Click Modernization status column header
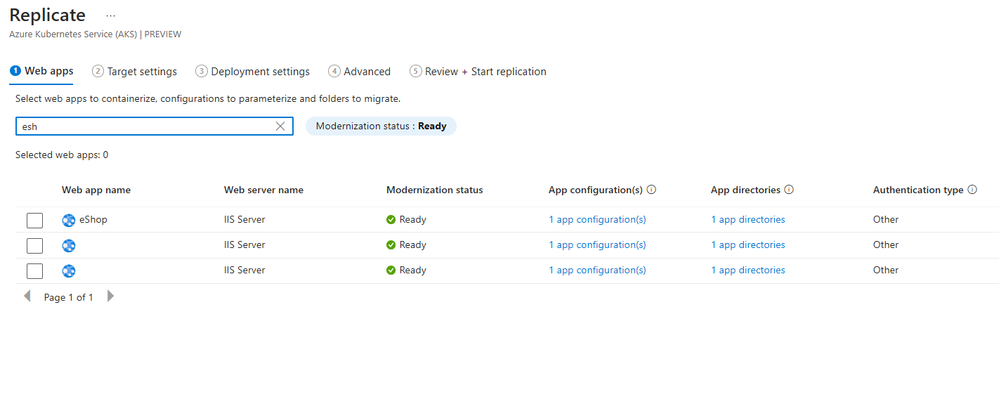Viewport: 999px width, 404px height. tap(435, 190)
